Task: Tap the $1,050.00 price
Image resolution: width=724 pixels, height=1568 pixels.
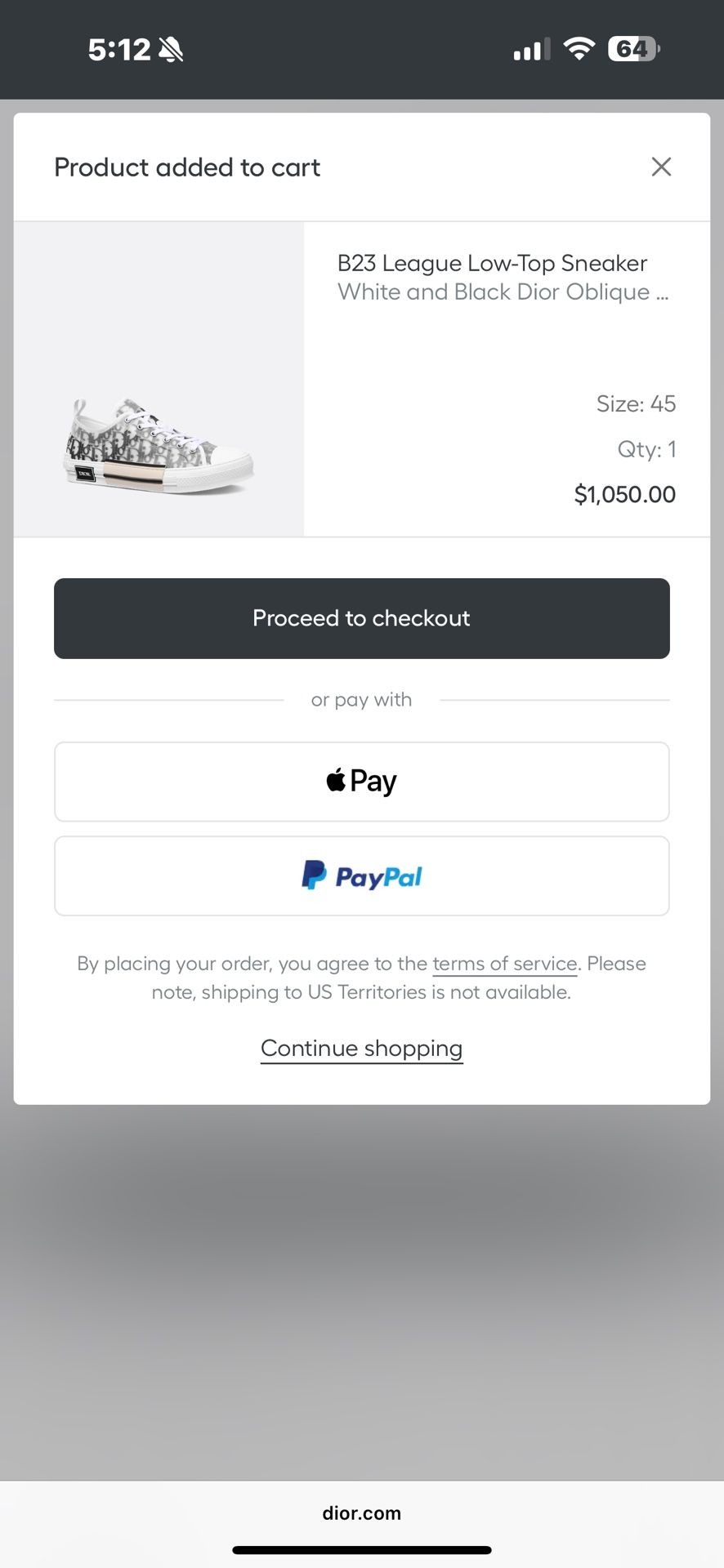Action: tap(624, 494)
